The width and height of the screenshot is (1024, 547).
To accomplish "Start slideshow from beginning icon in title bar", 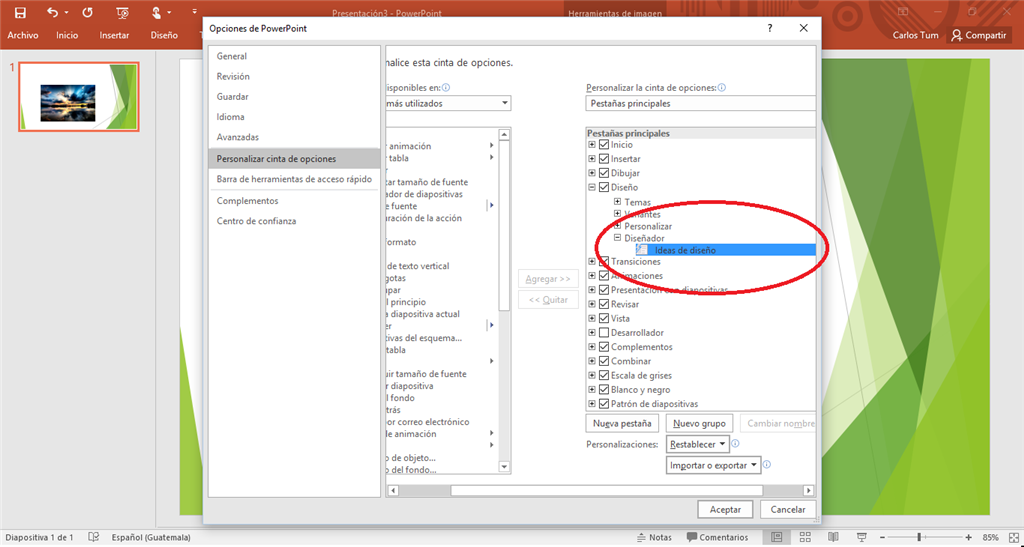I will point(121,12).
